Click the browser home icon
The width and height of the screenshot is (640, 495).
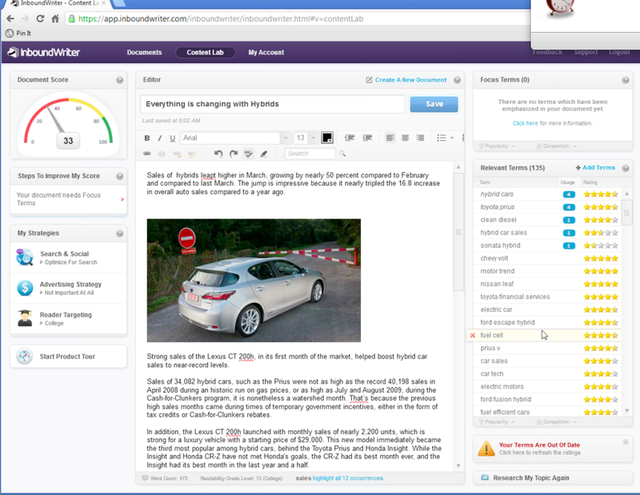coord(55,19)
